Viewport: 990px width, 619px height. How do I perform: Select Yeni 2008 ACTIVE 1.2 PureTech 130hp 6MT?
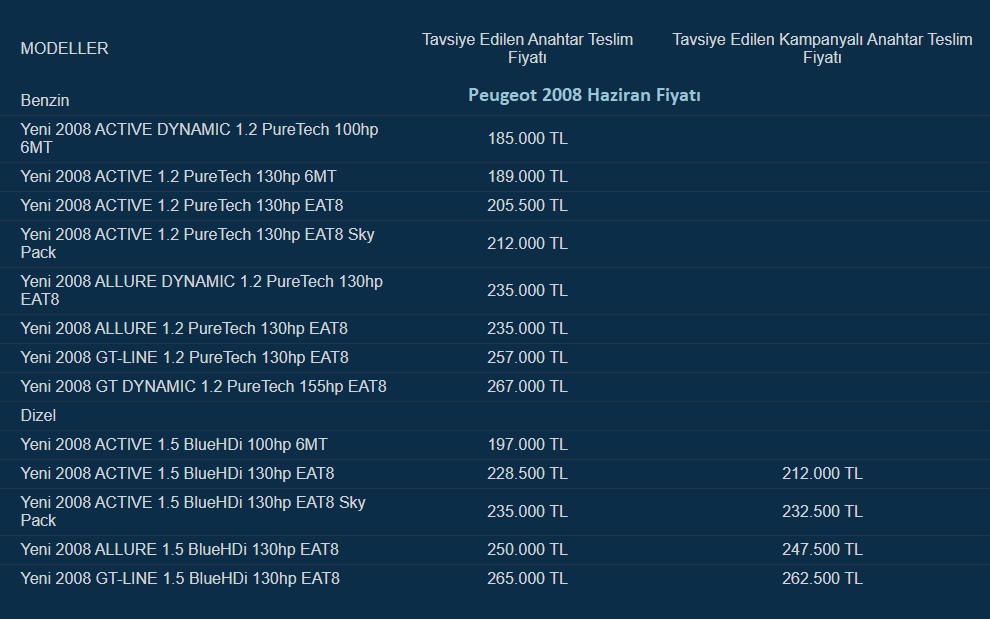pos(178,176)
